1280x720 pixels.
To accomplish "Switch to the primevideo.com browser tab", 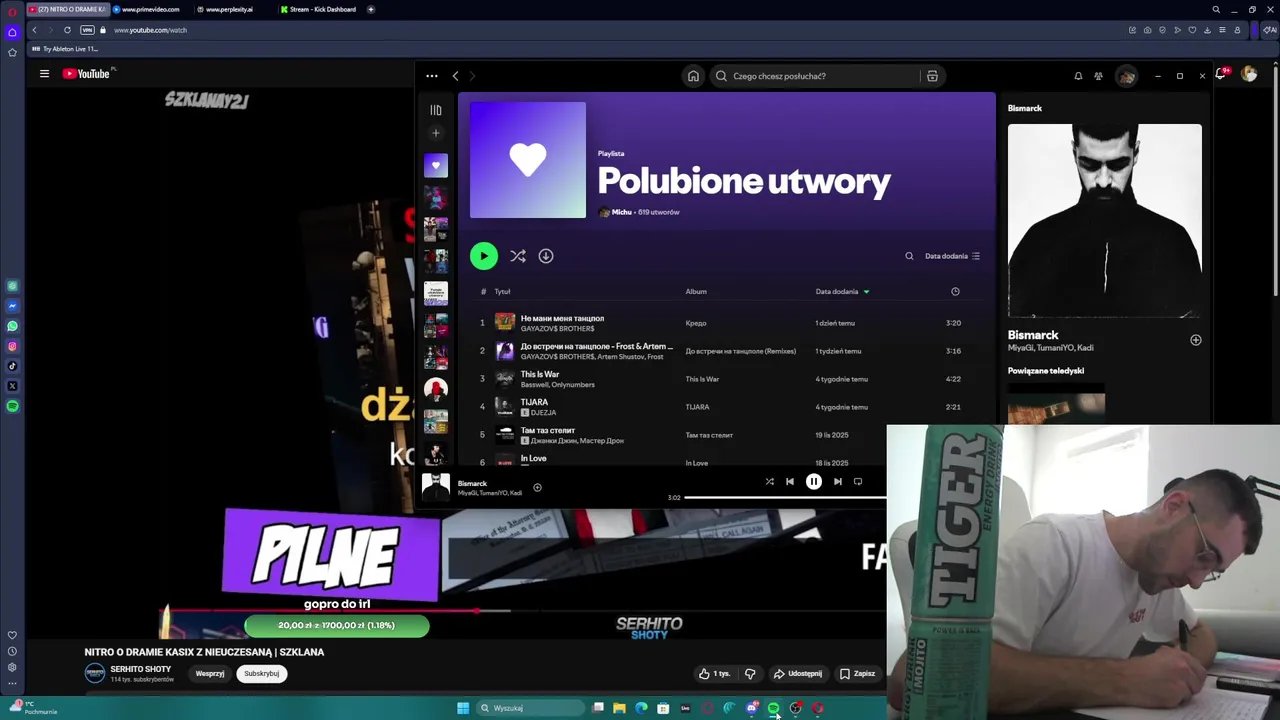I will pyautogui.click(x=150, y=9).
